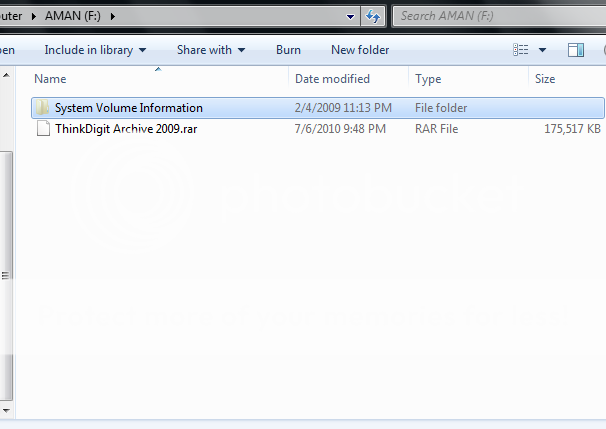
Task: Select ThinkDigit Archive 2009.rar file icon
Action: coord(43,128)
